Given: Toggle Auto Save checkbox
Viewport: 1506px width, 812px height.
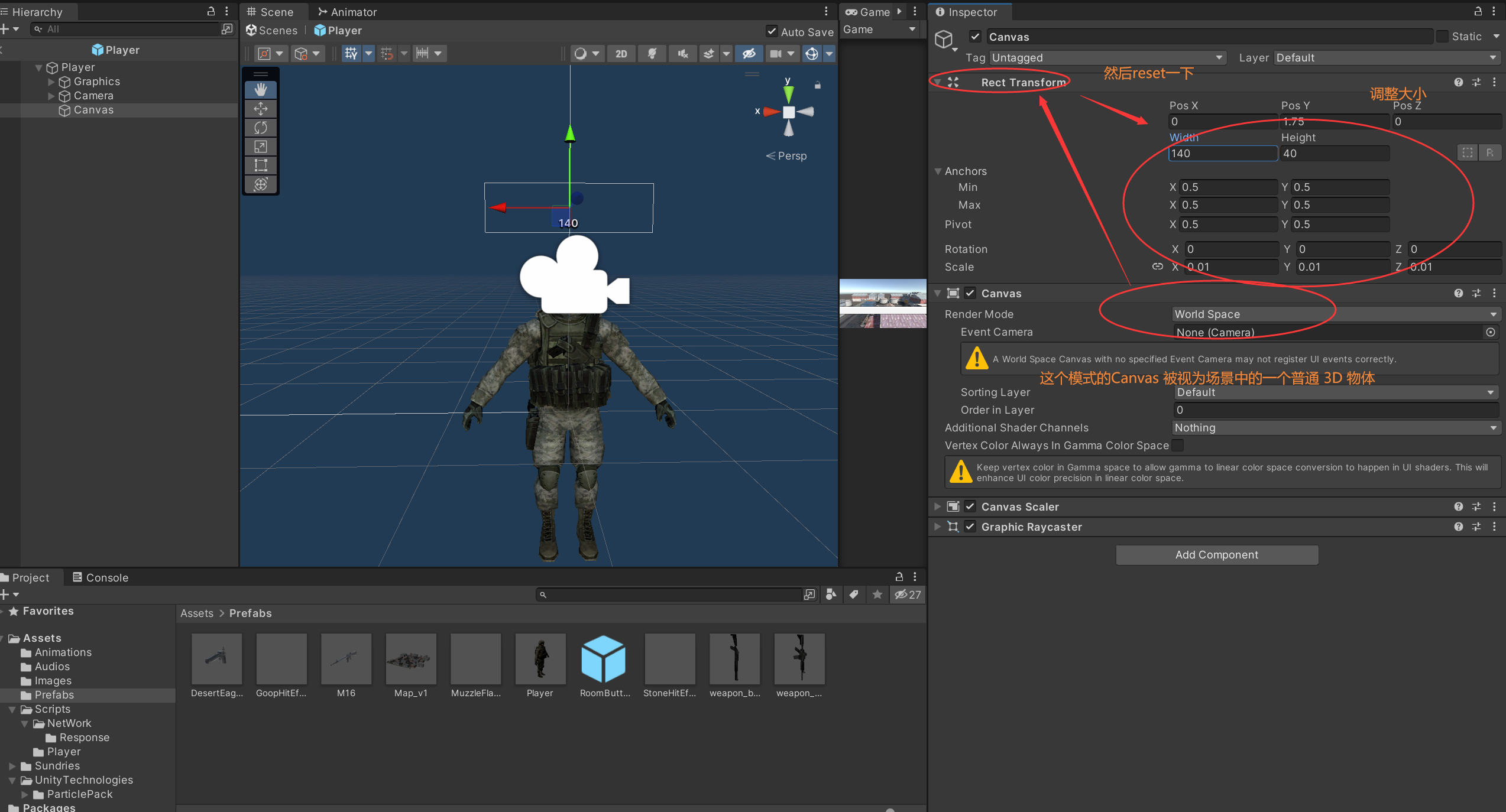Looking at the screenshot, I should 772,31.
